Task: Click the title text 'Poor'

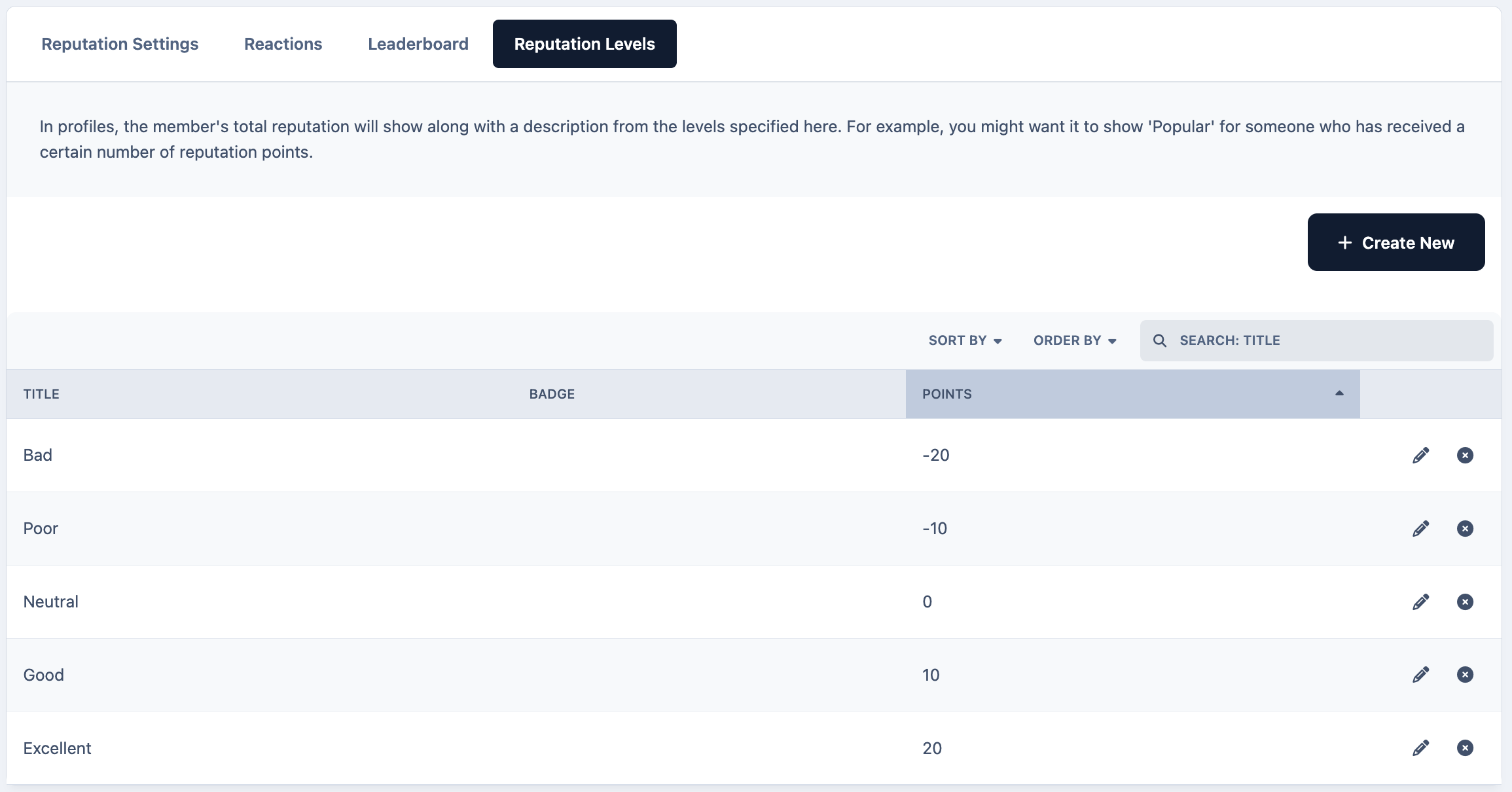Action: (41, 529)
